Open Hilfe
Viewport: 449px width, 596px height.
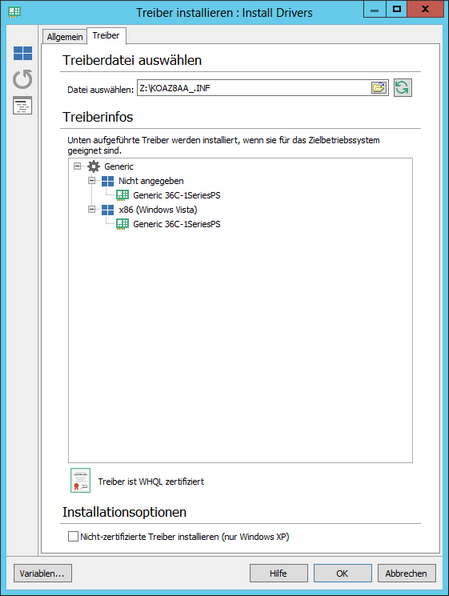point(278,573)
